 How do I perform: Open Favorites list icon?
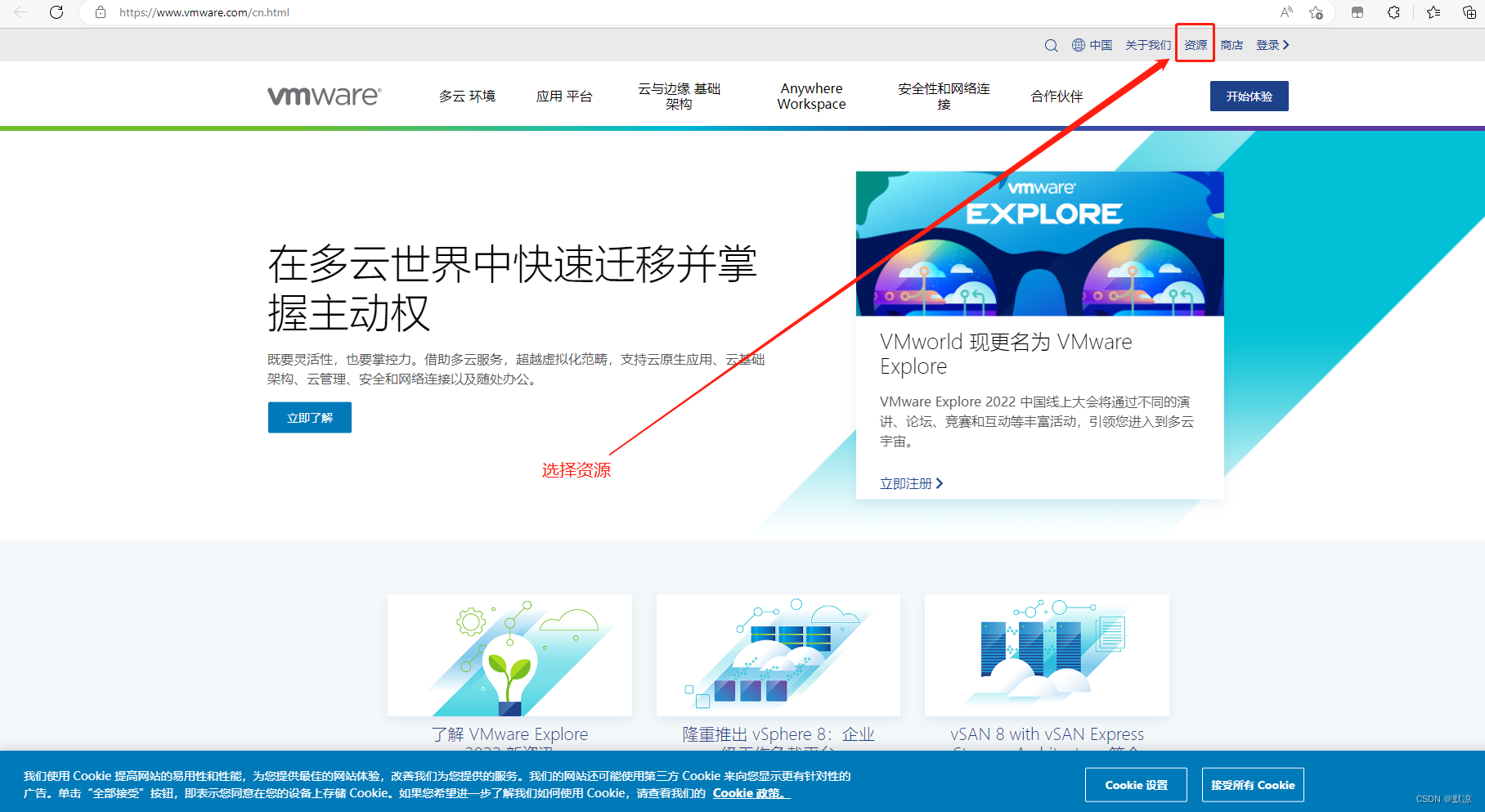tap(1433, 12)
